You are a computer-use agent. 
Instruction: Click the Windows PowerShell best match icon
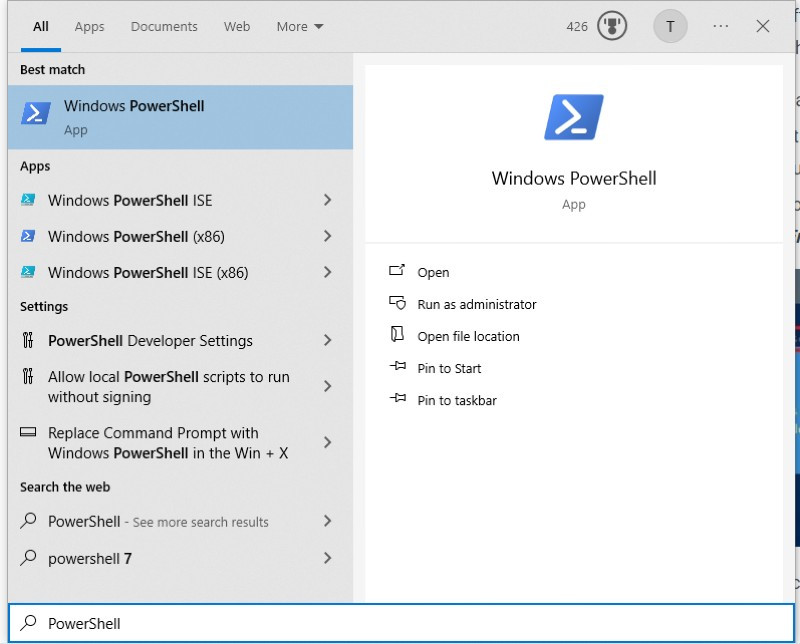pyautogui.click(x=36, y=113)
